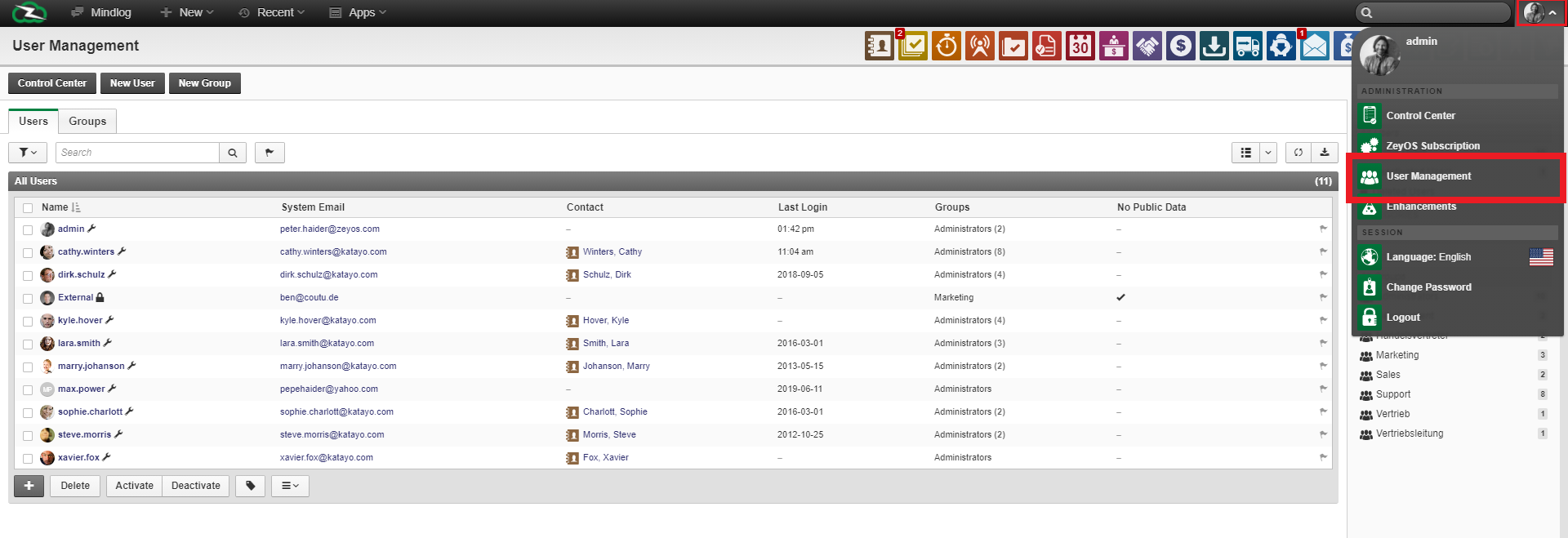This screenshot has width=1568, height=538.
Task: Click the magnifier search button beside Search field
Action: click(x=233, y=153)
